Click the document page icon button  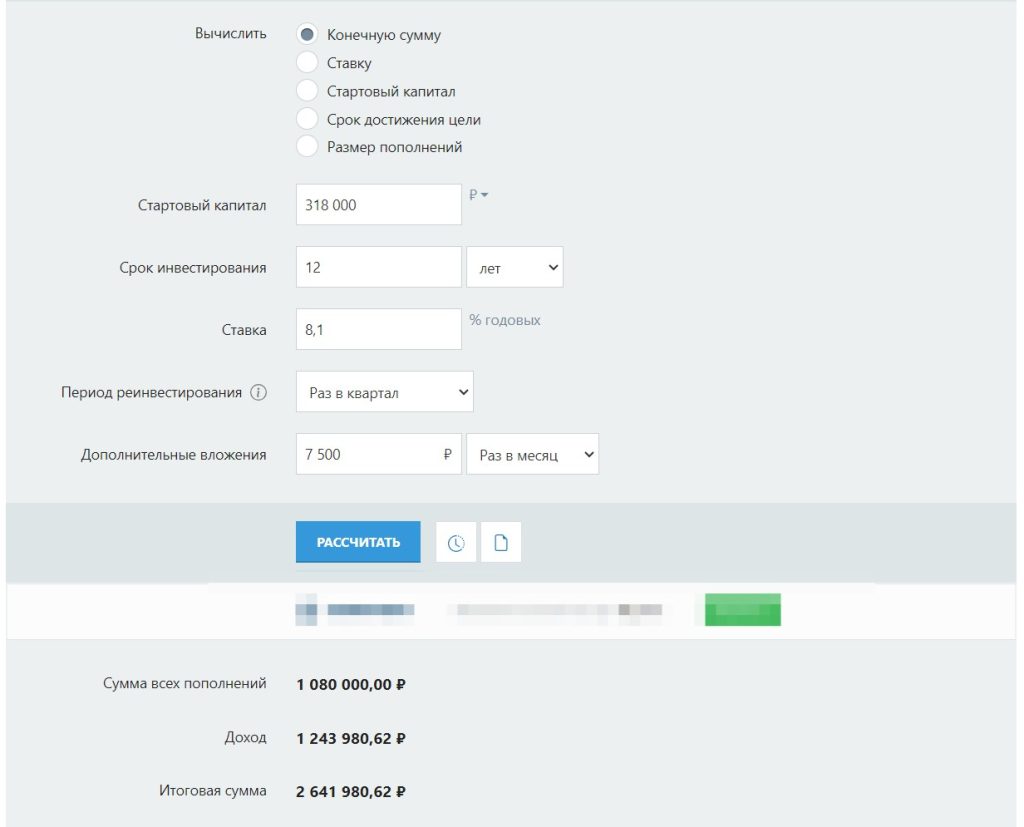[501, 542]
